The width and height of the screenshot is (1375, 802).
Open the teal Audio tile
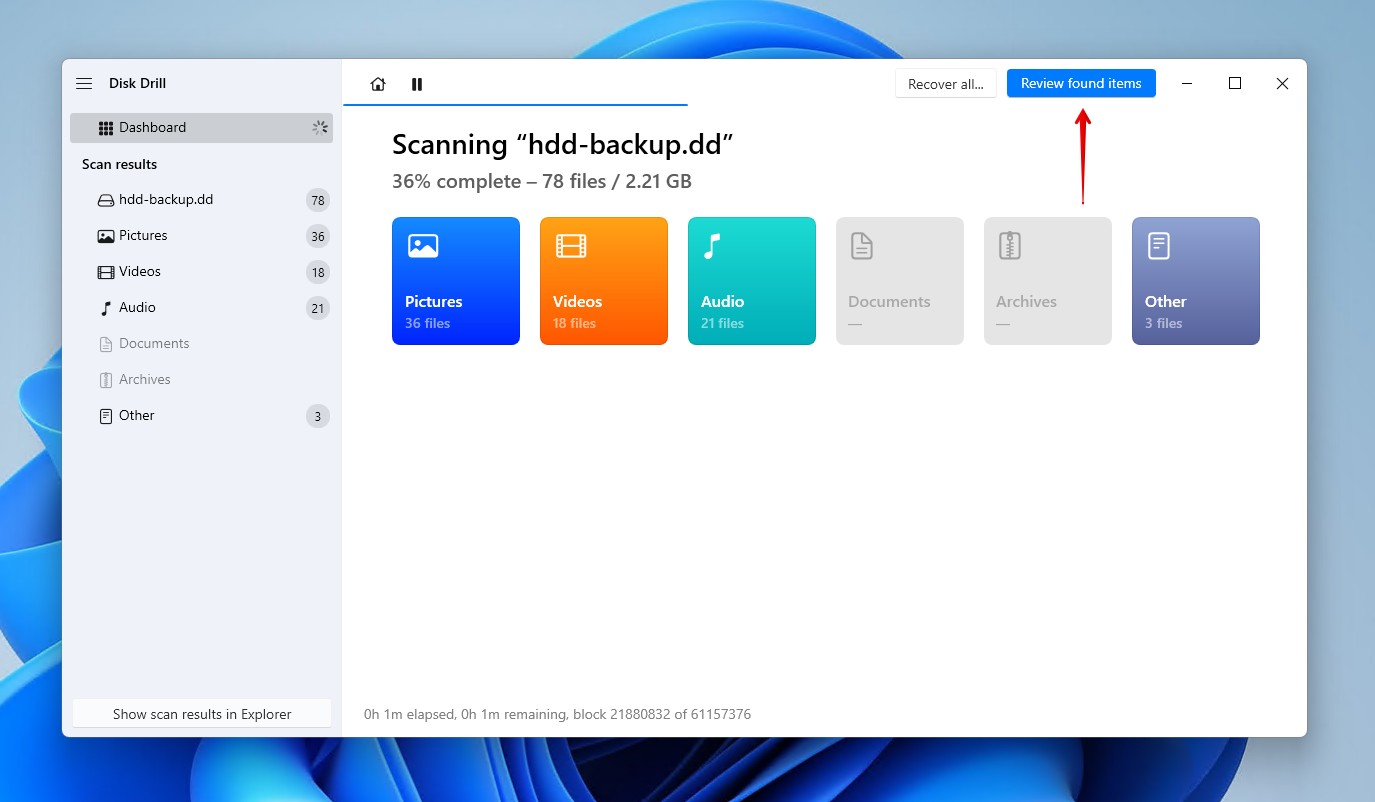[x=752, y=281]
